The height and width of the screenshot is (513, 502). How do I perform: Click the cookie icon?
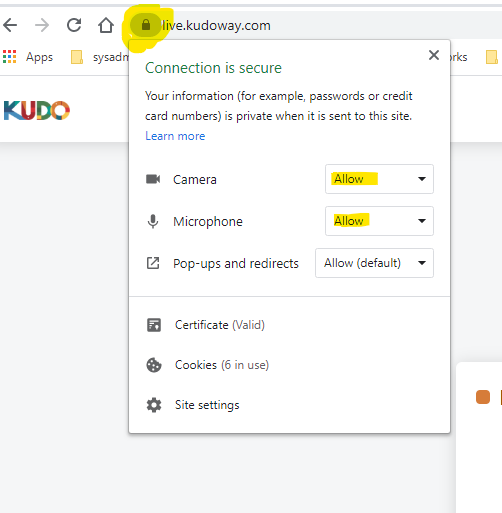154,365
